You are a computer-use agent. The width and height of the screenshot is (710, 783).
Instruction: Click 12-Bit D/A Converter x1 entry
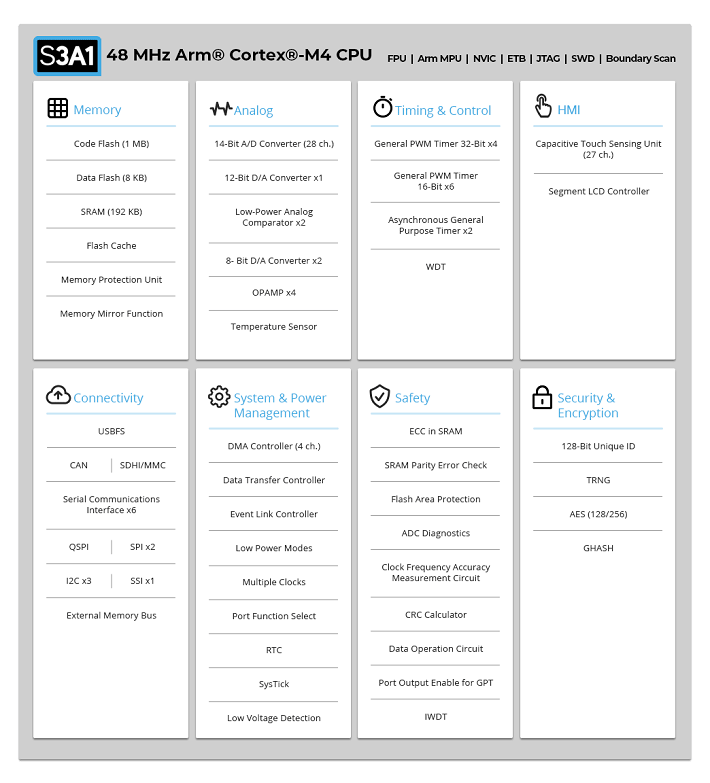point(274,178)
